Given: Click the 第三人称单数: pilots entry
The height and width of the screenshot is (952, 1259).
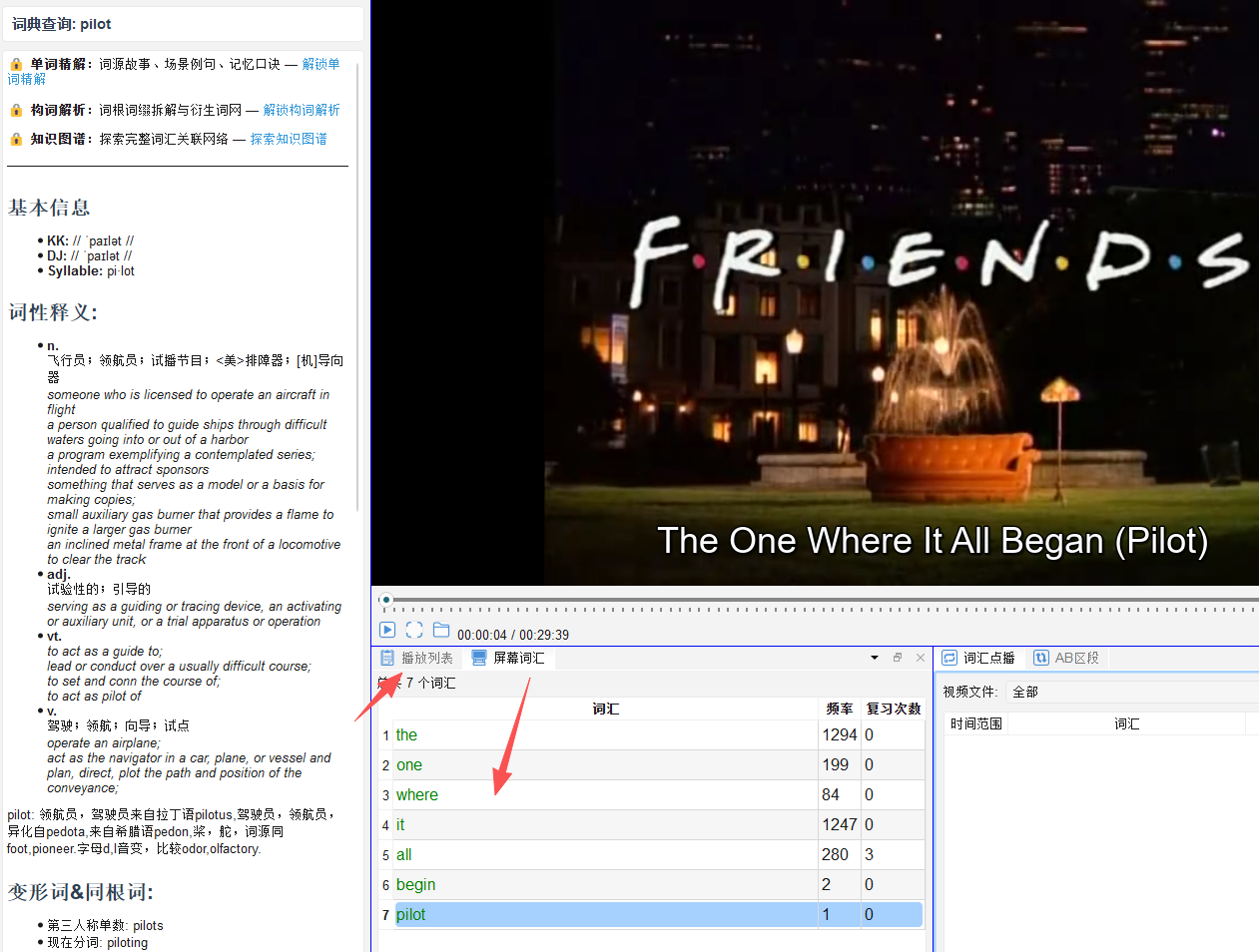Looking at the screenshot, I should coord(105,925).
